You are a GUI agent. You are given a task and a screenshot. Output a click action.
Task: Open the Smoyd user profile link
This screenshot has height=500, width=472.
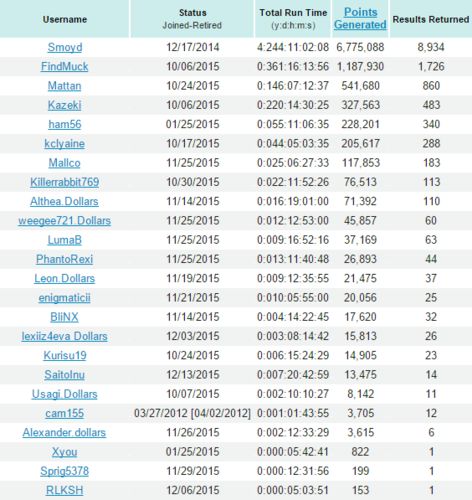(x=65, y=47)
